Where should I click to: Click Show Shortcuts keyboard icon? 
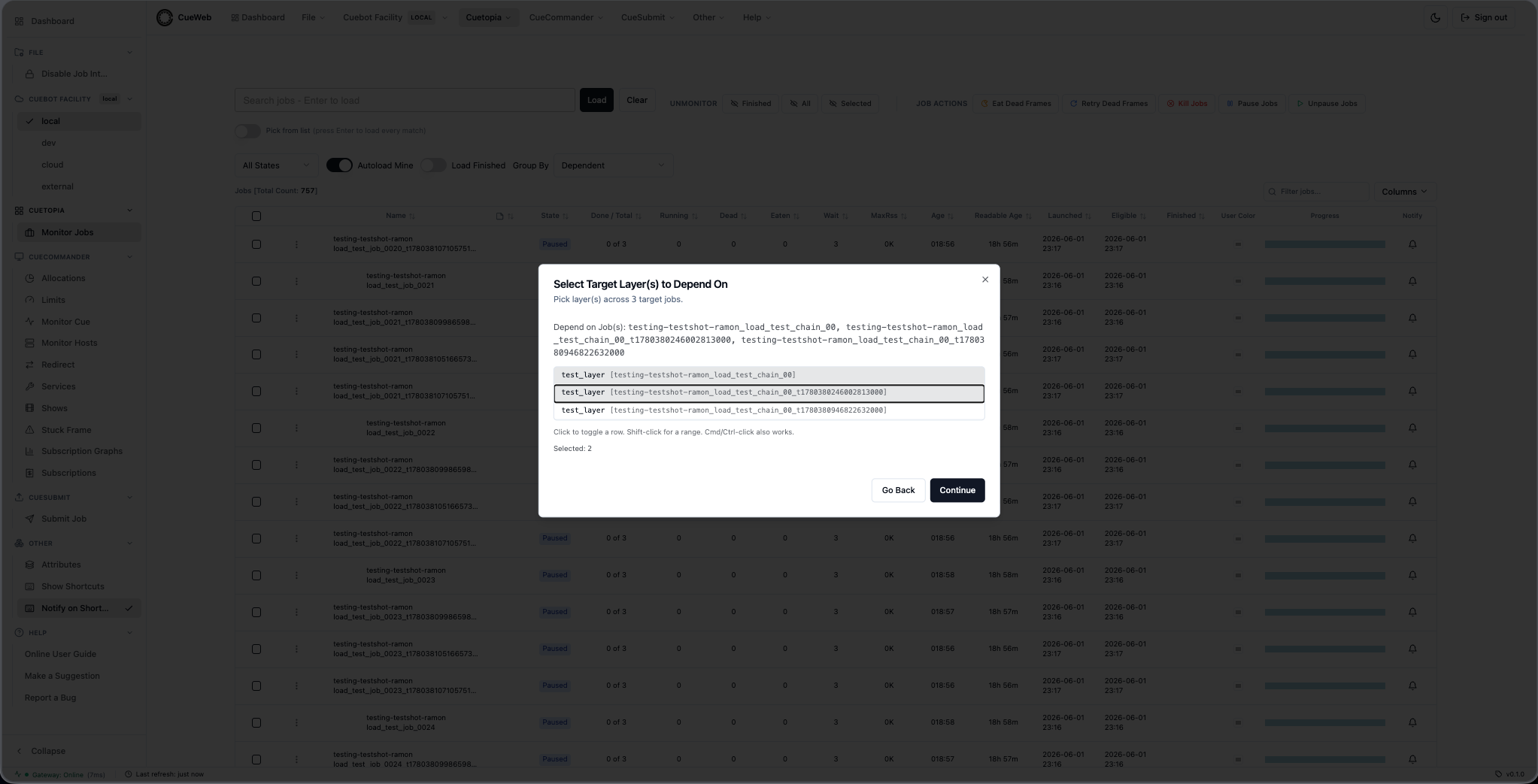[x=29, y=586]
